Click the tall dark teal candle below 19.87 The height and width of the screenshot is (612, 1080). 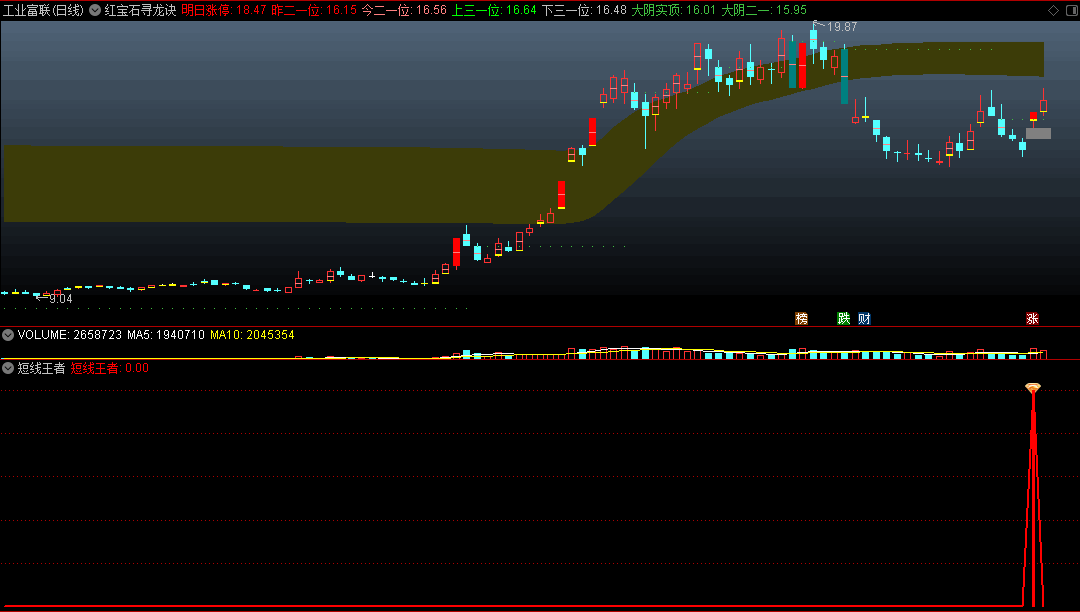(844, 76)
